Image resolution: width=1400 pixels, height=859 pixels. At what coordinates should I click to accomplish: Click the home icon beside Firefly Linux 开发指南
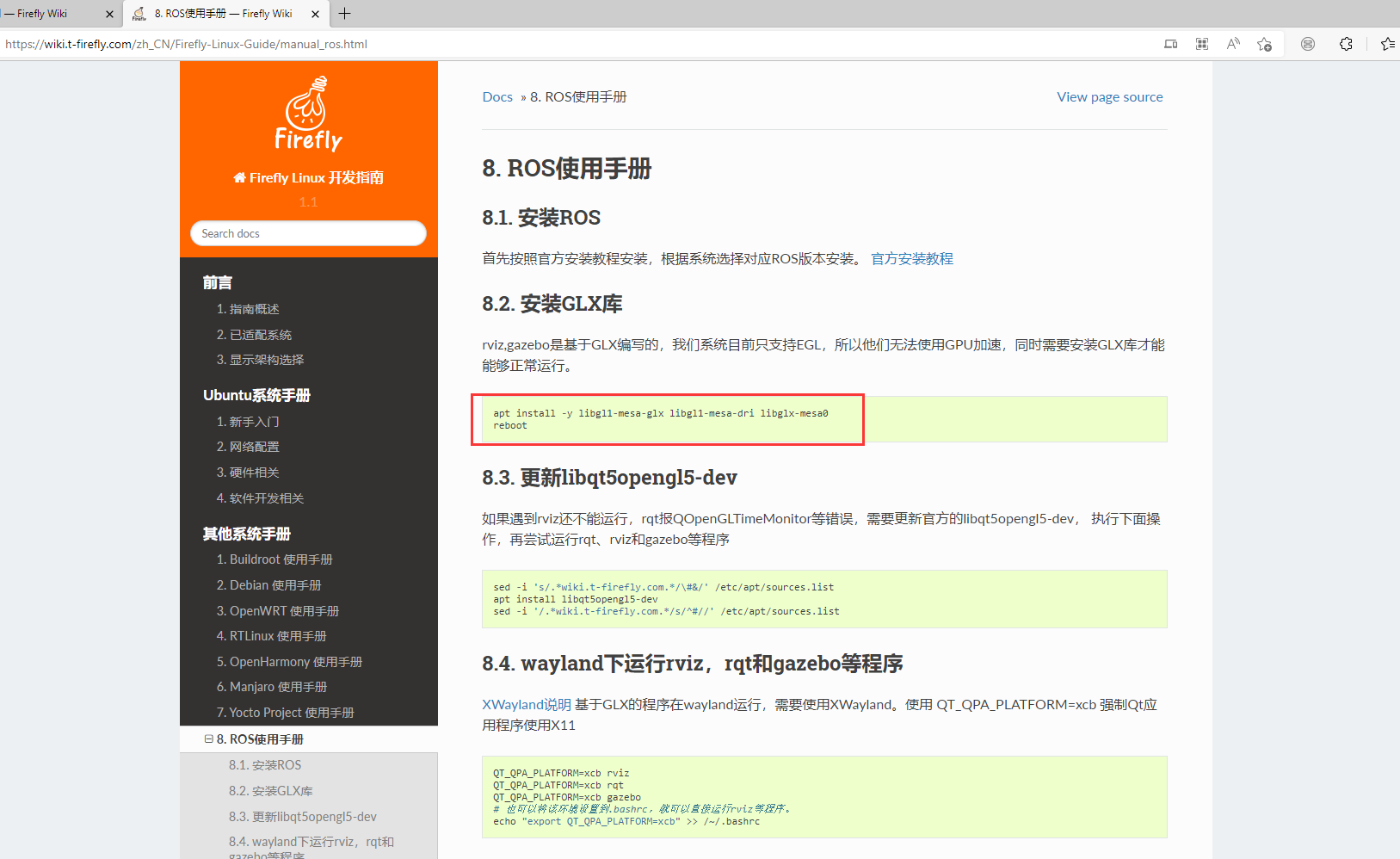coord(239,177)
